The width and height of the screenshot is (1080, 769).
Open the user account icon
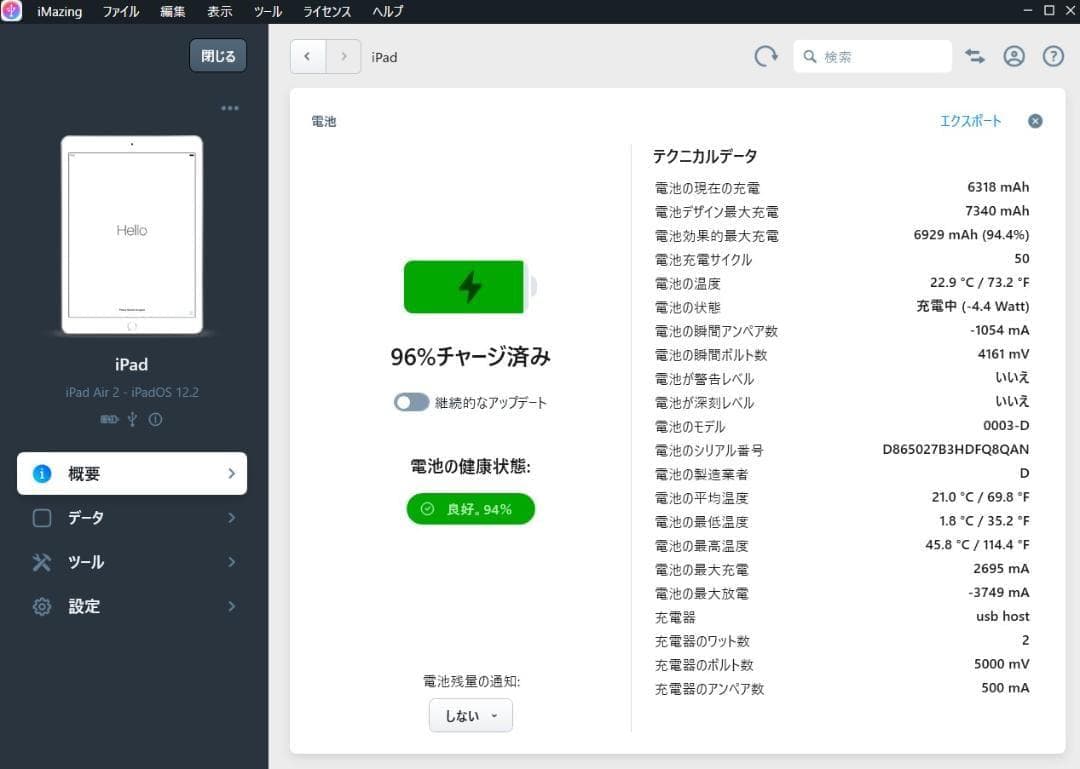(1014, 57)
